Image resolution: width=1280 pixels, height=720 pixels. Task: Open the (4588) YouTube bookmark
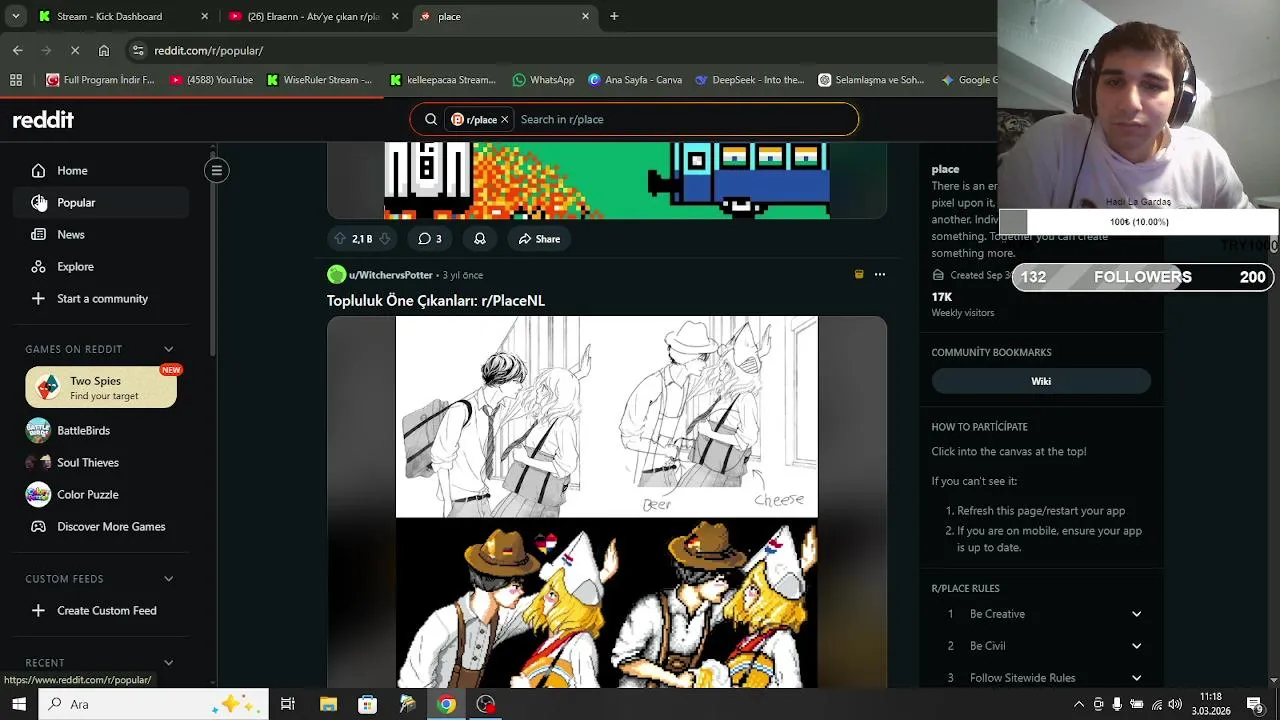pyautogui.click(x=211, y=80)
